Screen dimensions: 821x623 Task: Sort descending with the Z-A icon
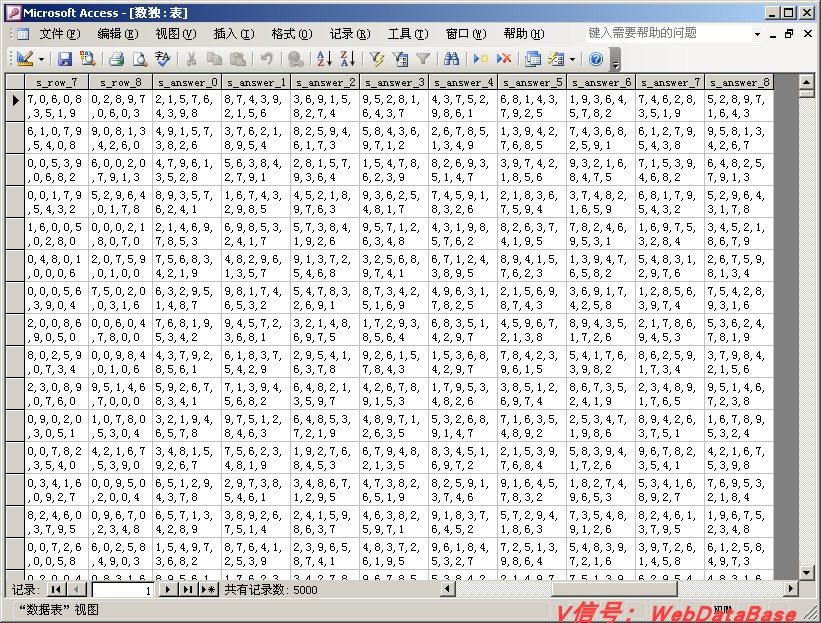pos(348,59)
